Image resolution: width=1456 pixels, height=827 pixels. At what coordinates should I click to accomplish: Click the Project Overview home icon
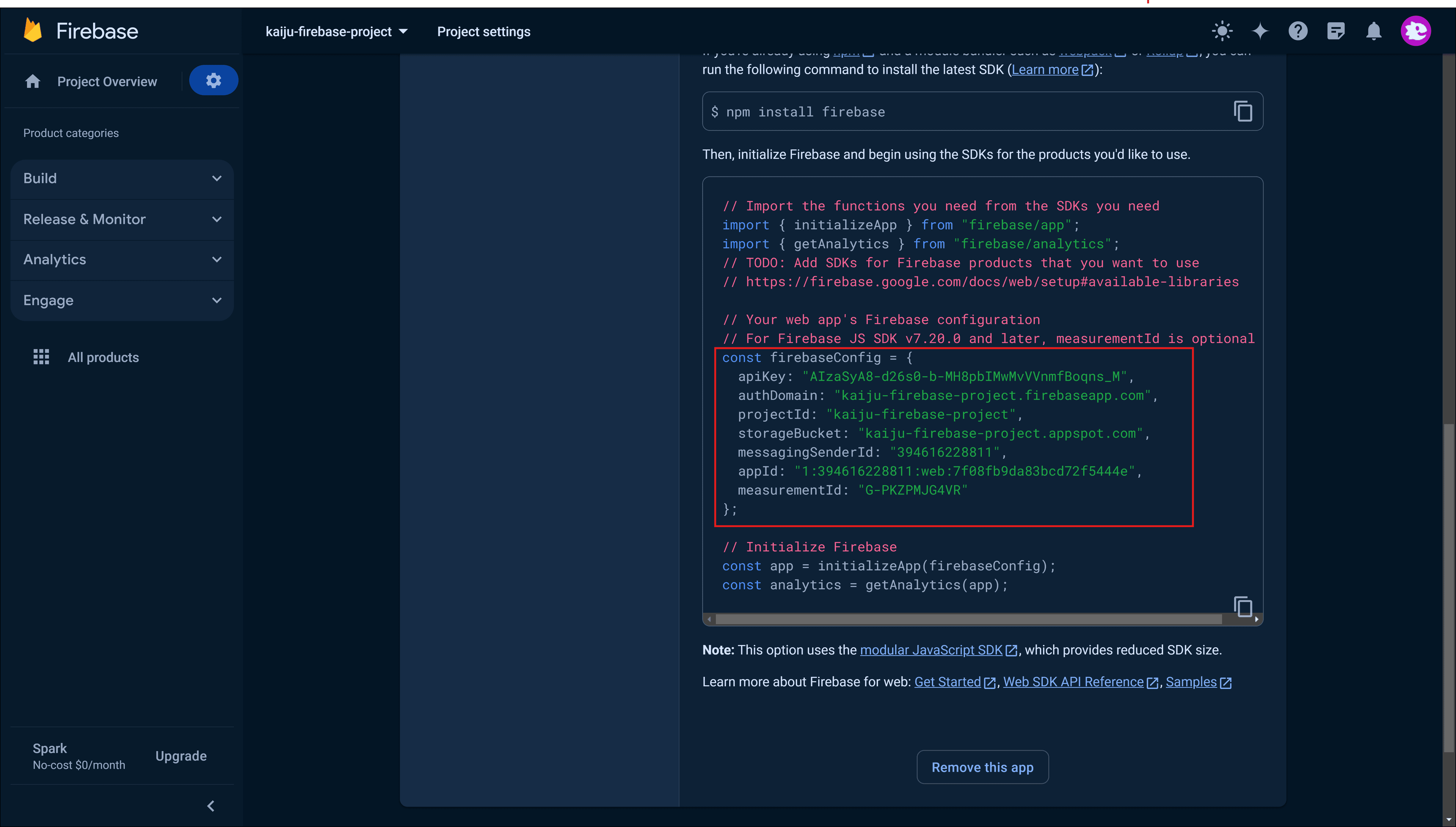(33, 82)
